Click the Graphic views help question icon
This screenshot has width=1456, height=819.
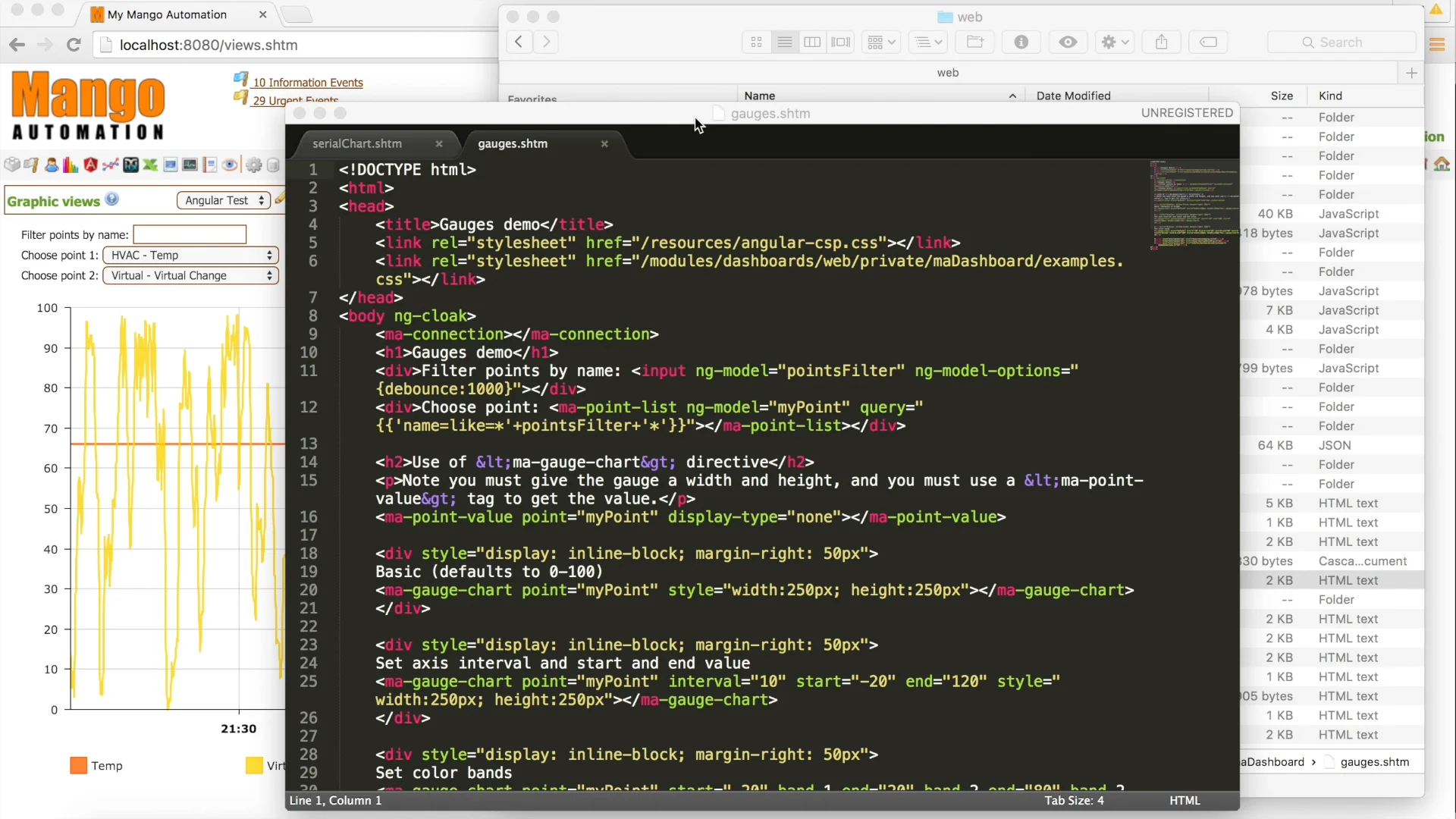click(111, 199)
